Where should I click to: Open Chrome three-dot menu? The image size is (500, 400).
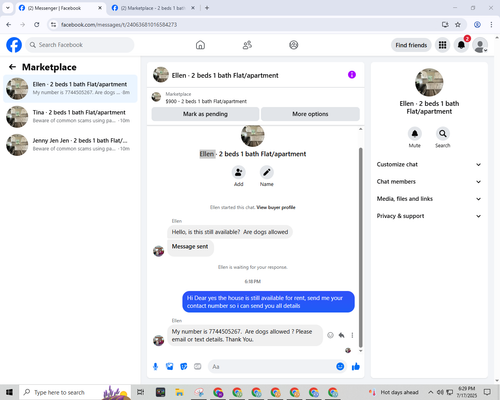tap(491, 25)
